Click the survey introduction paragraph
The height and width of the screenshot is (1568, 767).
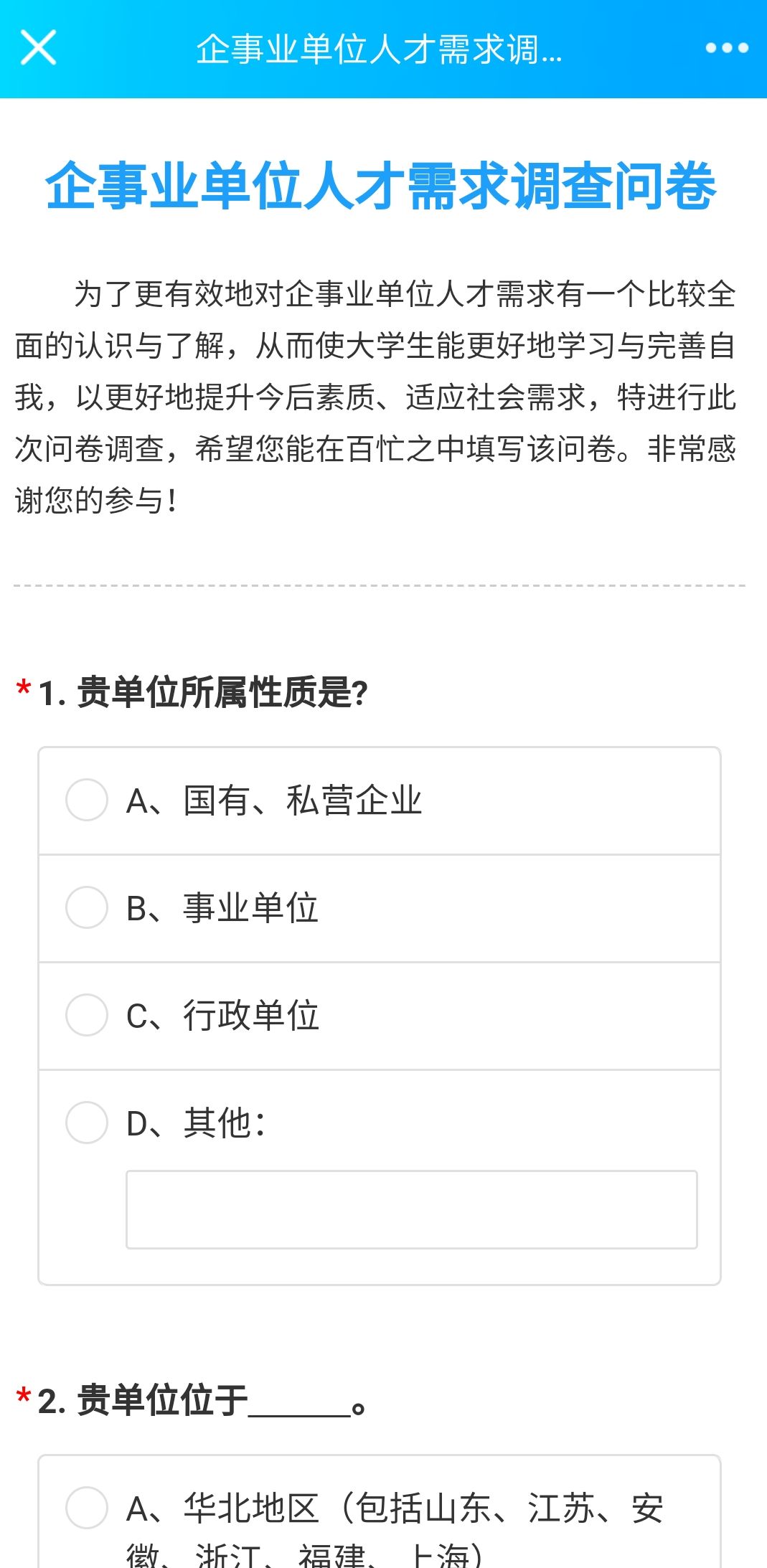tap(375, 397)
